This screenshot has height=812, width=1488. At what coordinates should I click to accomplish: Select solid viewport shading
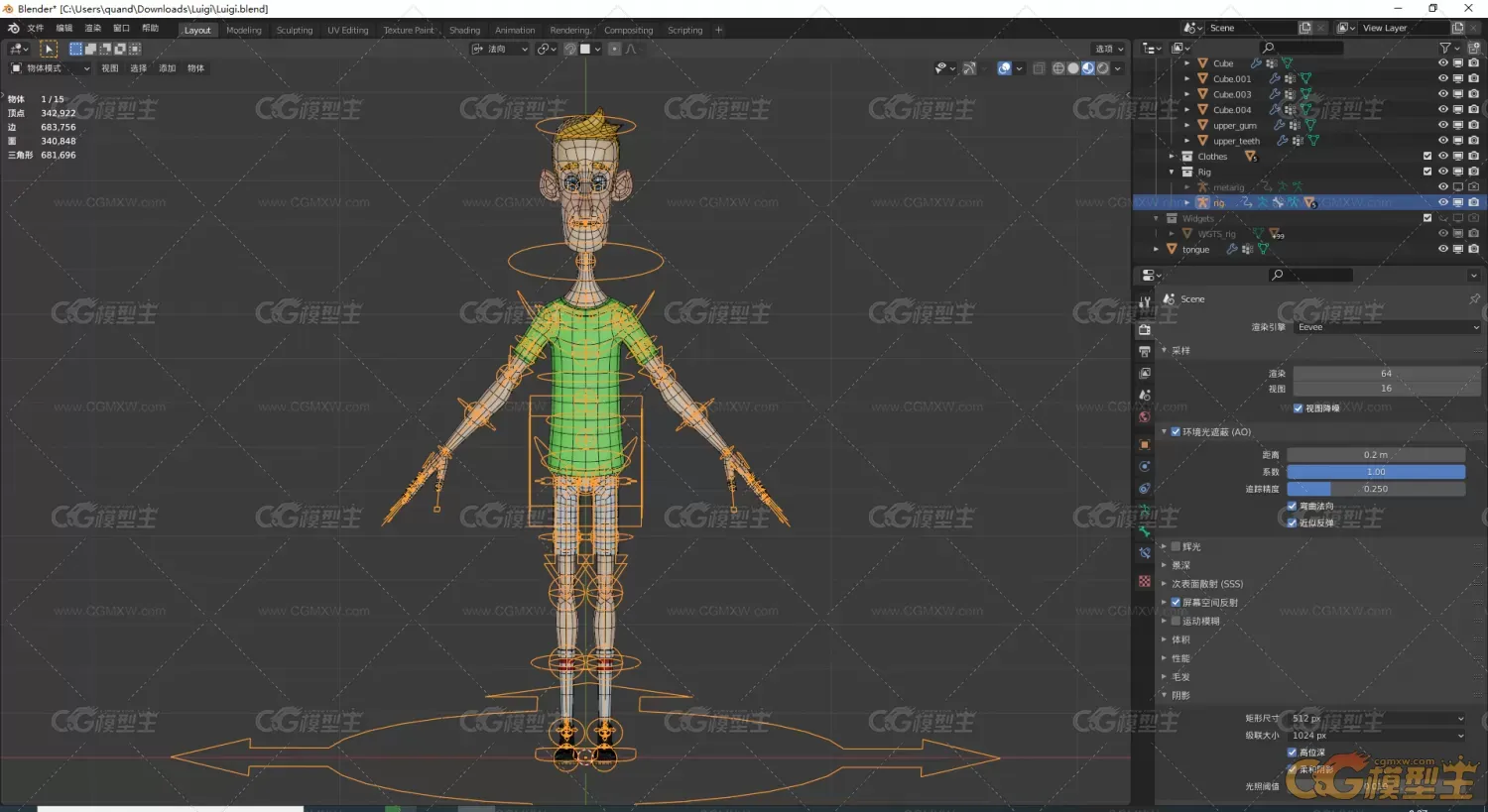pos(1073,68)
